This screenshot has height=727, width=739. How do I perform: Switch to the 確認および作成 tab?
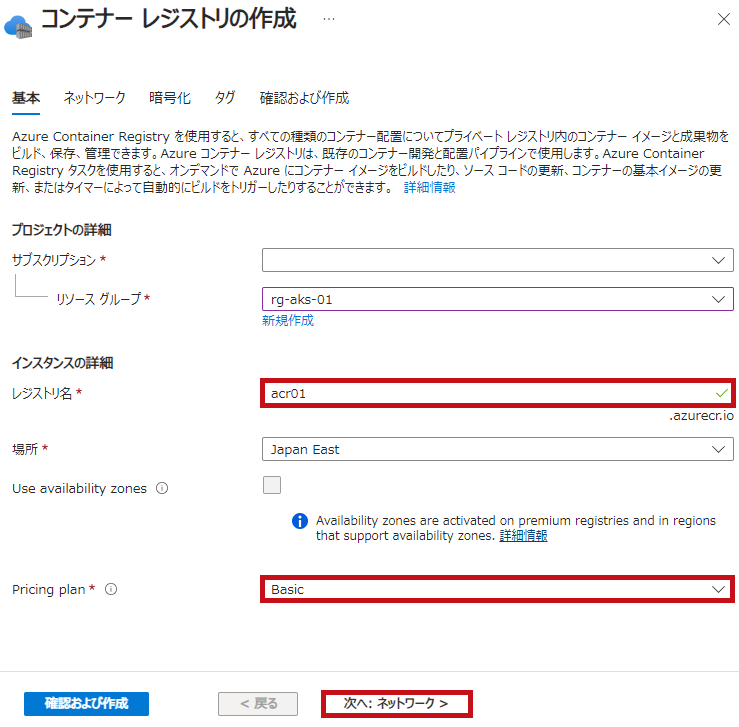(x=304, y=98)
